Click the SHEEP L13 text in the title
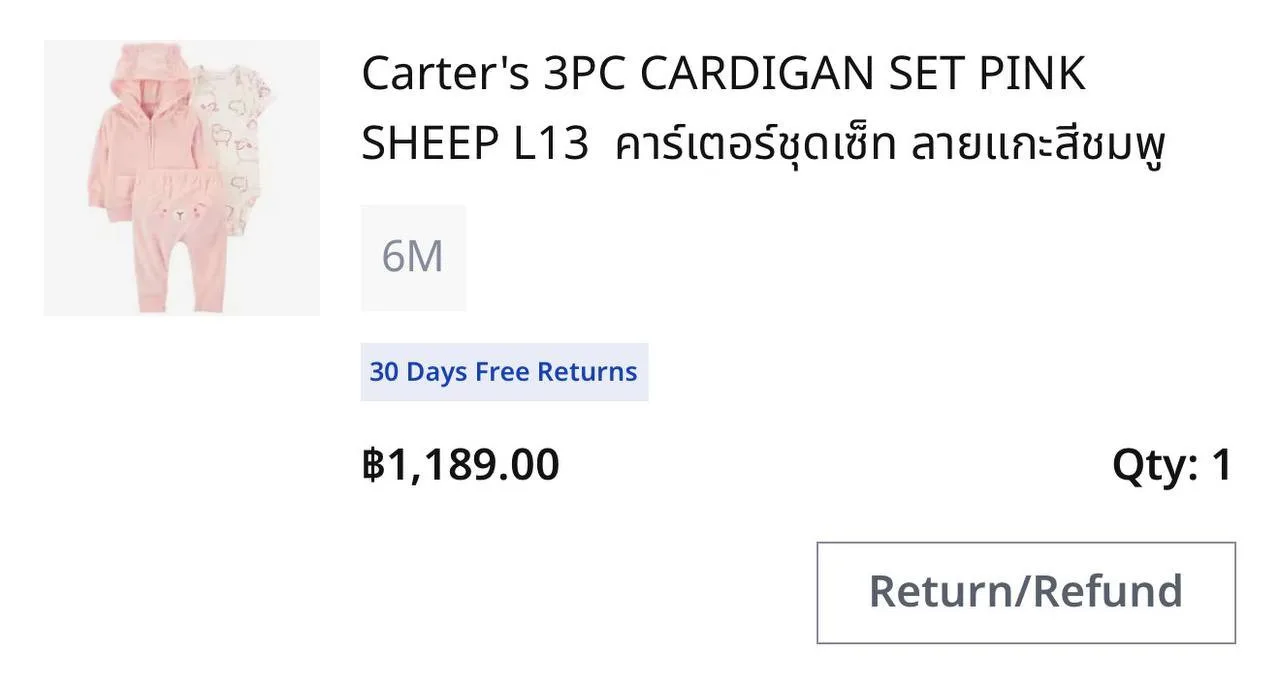This screenshot has width=1280, height=685. coord(475,145)
